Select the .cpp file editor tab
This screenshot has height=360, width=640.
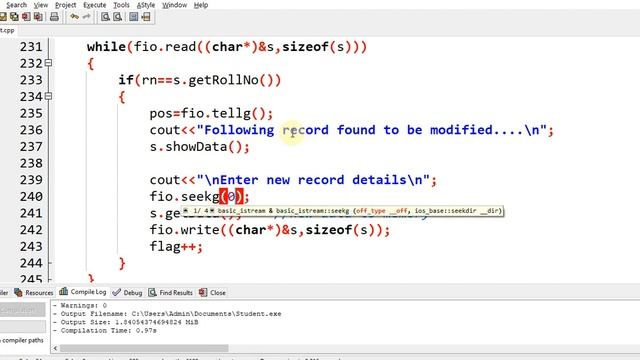7,30
